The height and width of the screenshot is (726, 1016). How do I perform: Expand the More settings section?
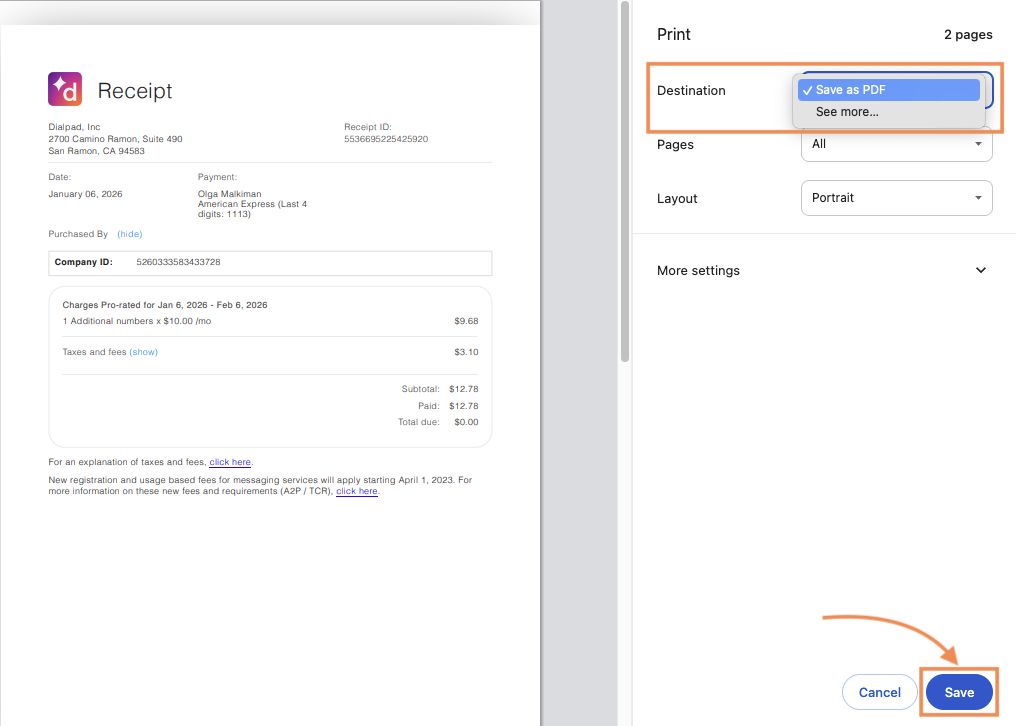(x=698, y=270)
